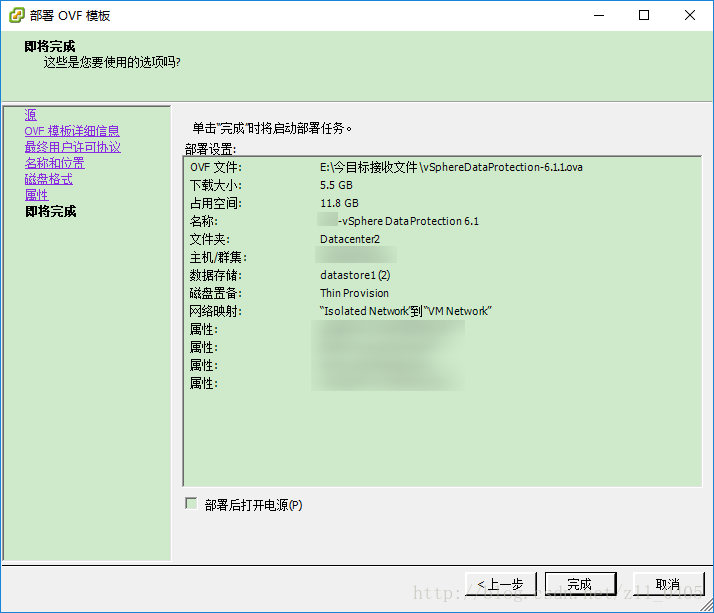This screenshot has height=613, width=714.
Task: Click the window resize grip corner
Action: tap(706, 606)
